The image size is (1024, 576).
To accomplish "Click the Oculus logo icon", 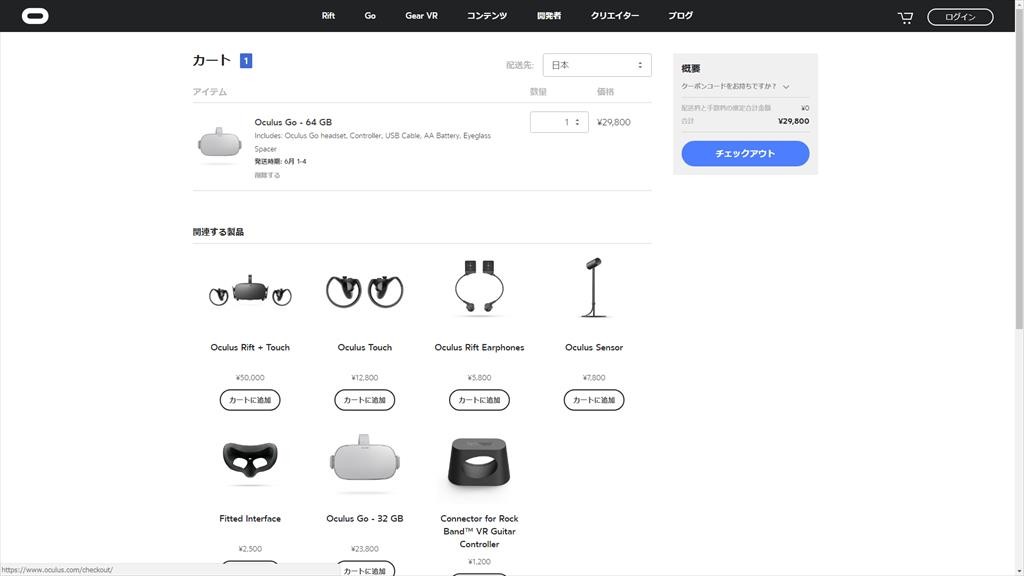I will click(35, 16).
